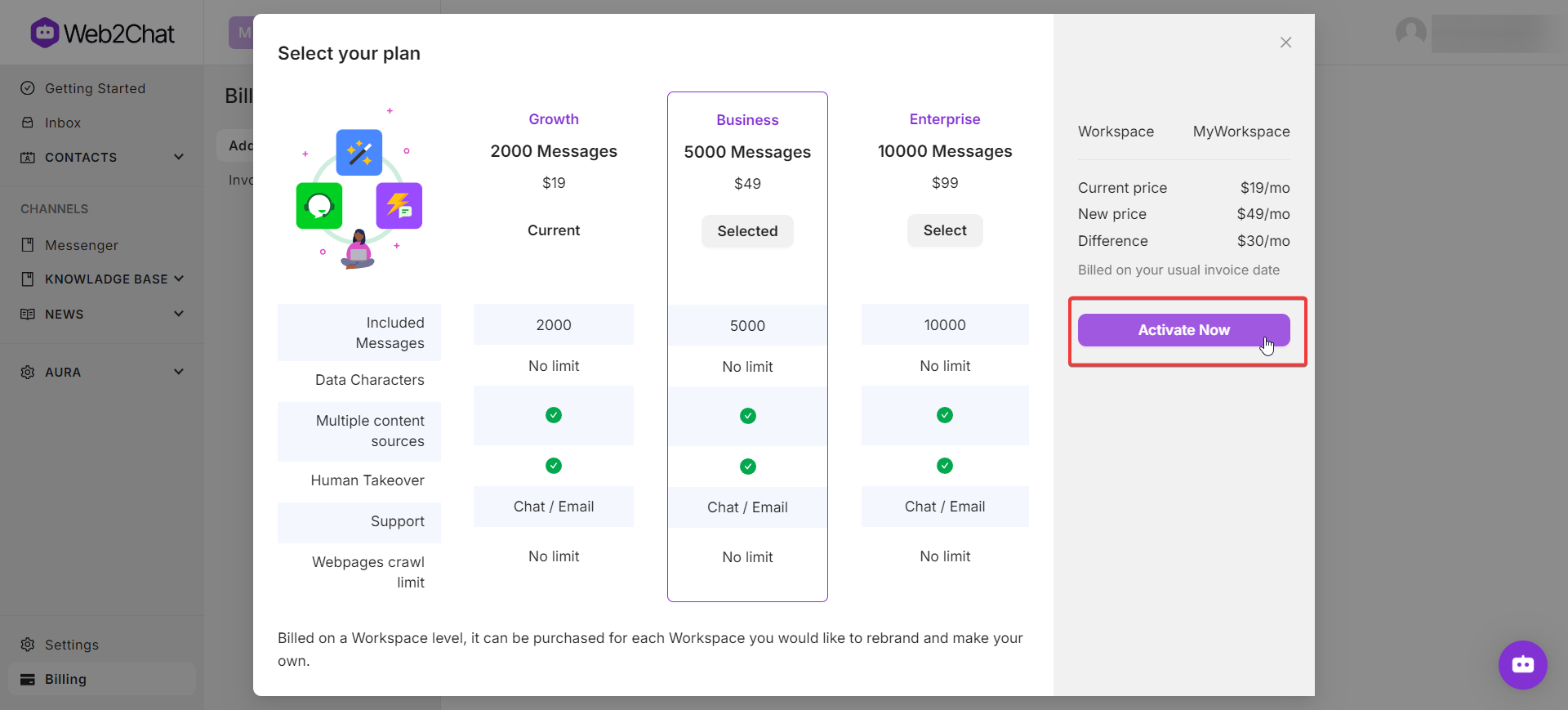Click the plan illustration graphic
Viewport: 1568px width, 710px height.
(x=359, y=188)
